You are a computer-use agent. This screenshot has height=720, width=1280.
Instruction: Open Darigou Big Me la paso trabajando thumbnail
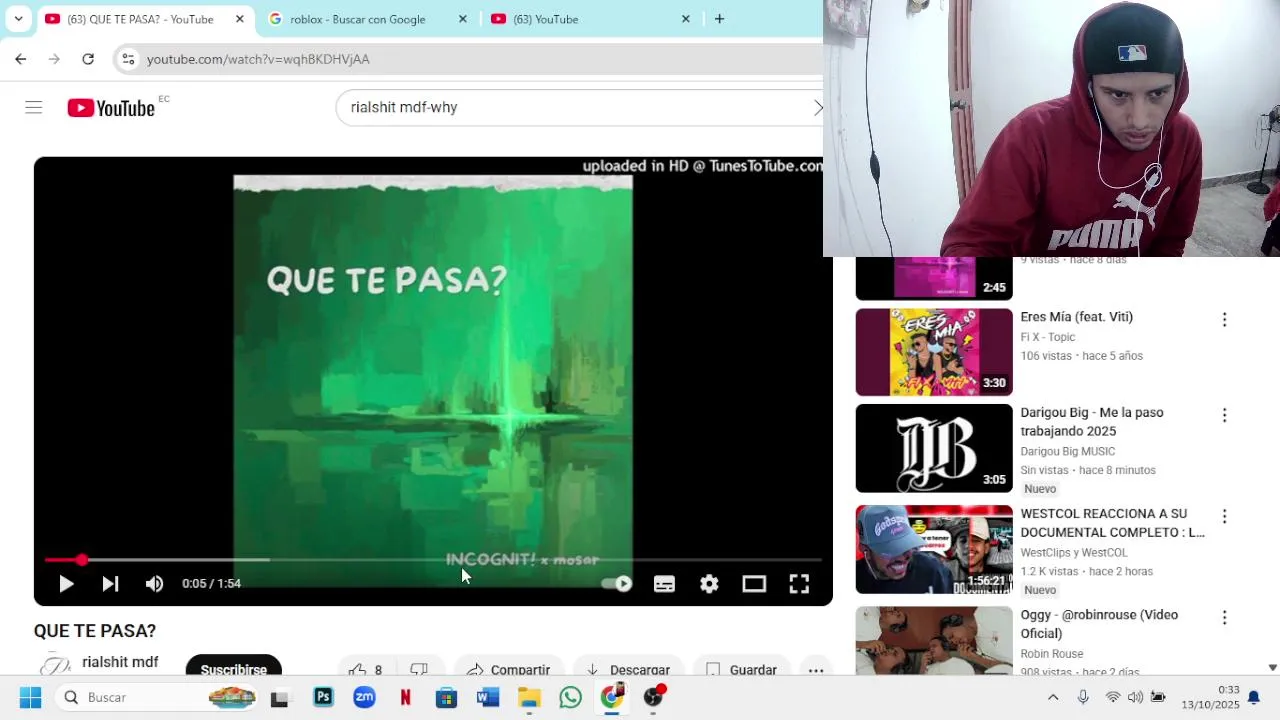click(934, 448)
